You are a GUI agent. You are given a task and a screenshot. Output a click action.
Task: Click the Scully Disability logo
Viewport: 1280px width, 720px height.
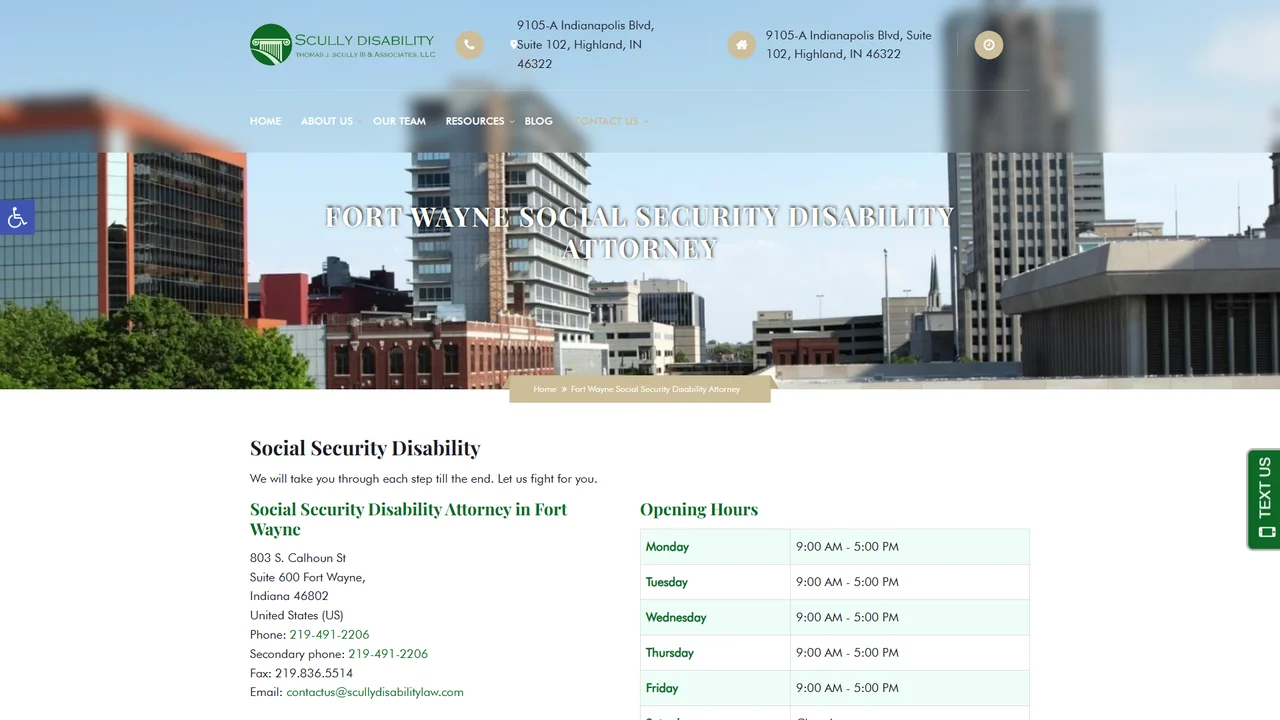tap(343, 45)
